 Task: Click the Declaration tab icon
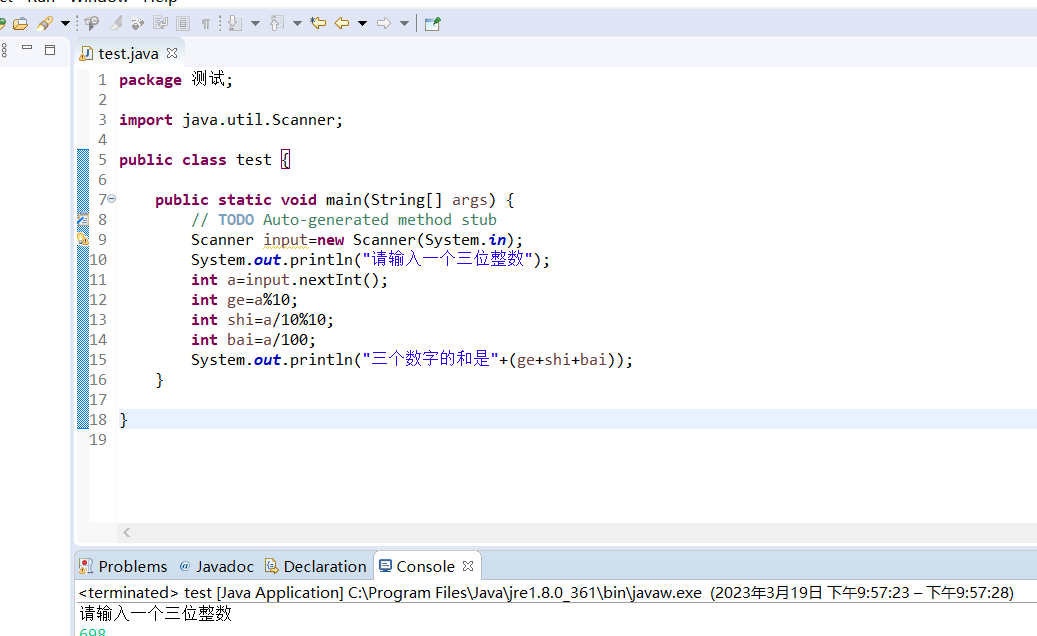272,566
